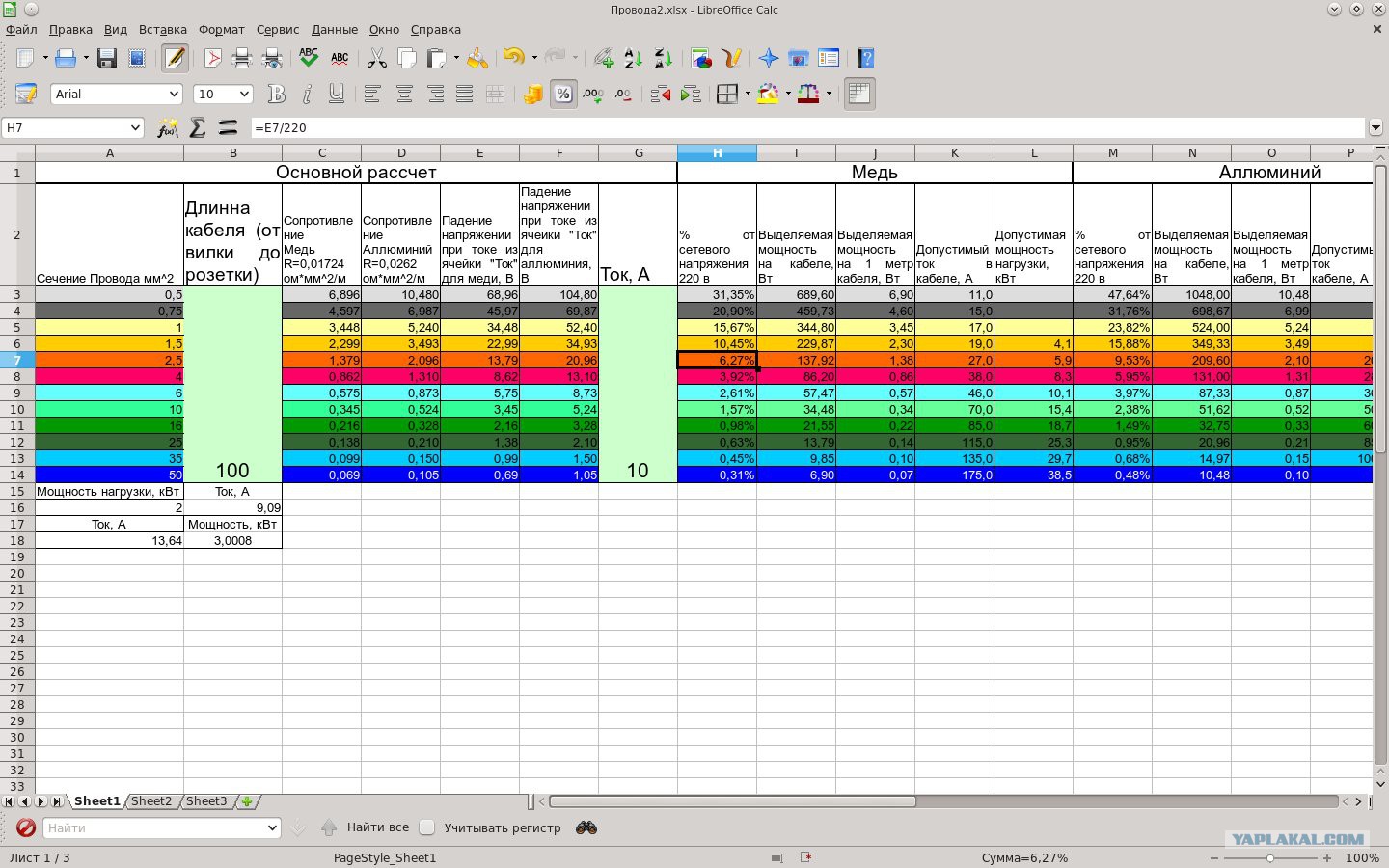The image size is (1389, 868).
Task: Open the Arial font name dropdown
Action: (117, 94)
